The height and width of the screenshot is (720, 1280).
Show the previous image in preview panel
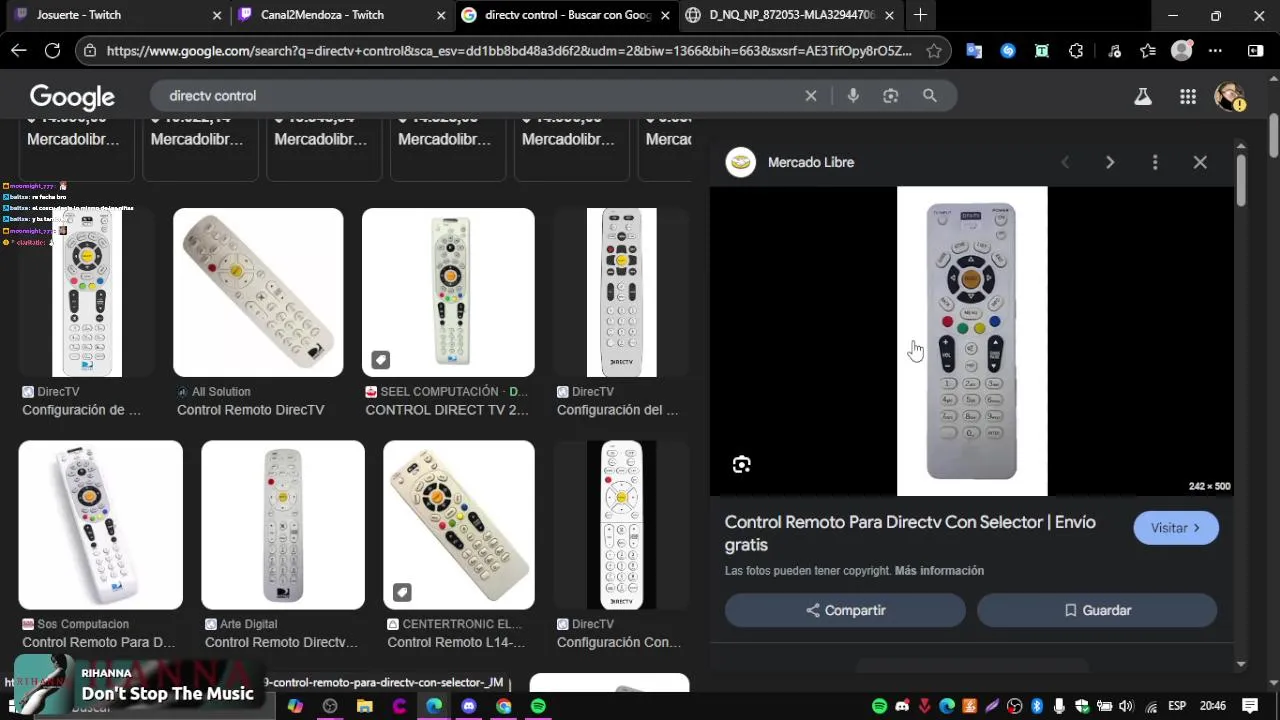pyautogui.click(x=1065, y=162)
